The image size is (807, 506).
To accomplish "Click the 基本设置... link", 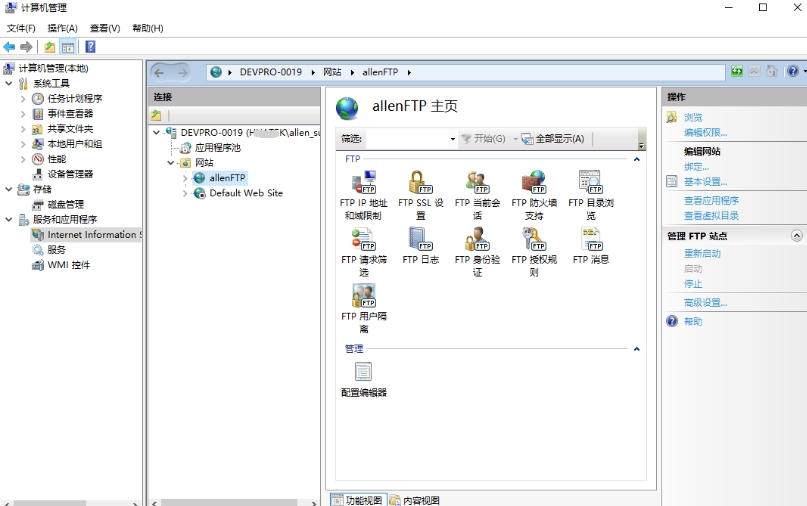I will (705, 182).
